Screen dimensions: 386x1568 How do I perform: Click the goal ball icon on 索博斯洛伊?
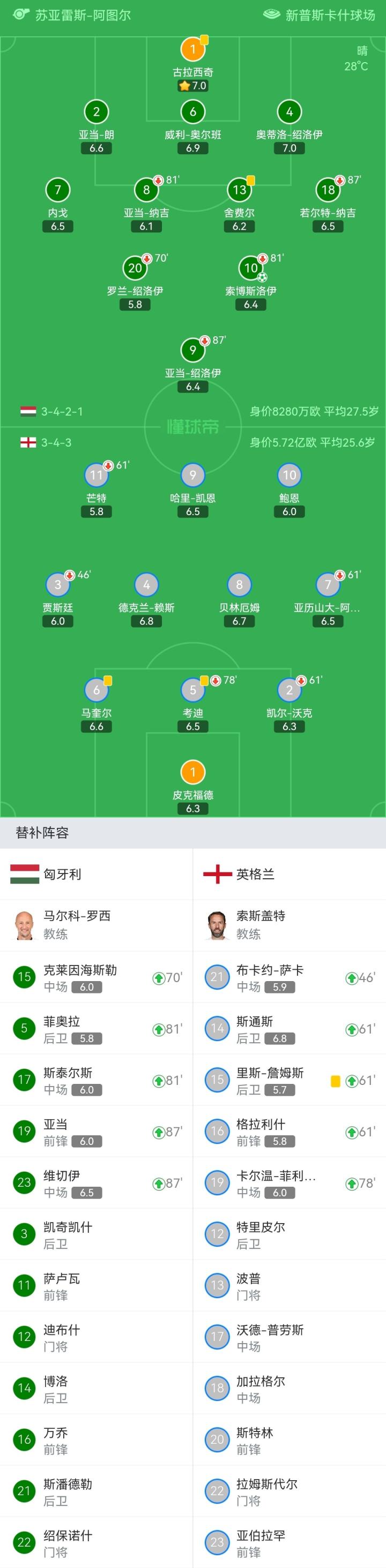[x=262, y=277]
